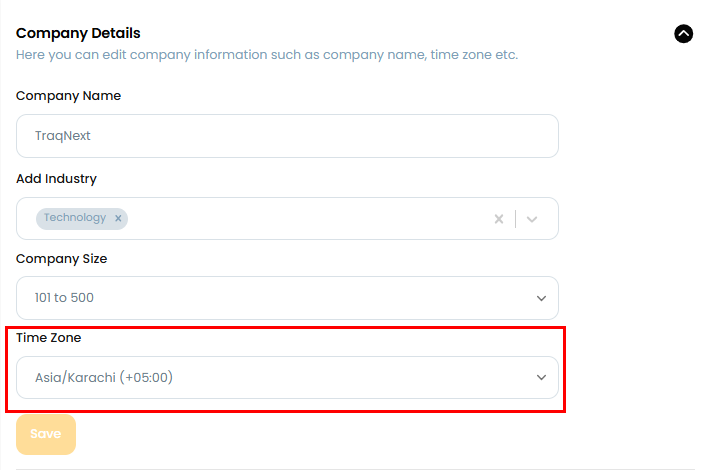This screenshot has height=470, width=708.
Task: Click the Company Size chevron arrow
Action: pos(541,298)
